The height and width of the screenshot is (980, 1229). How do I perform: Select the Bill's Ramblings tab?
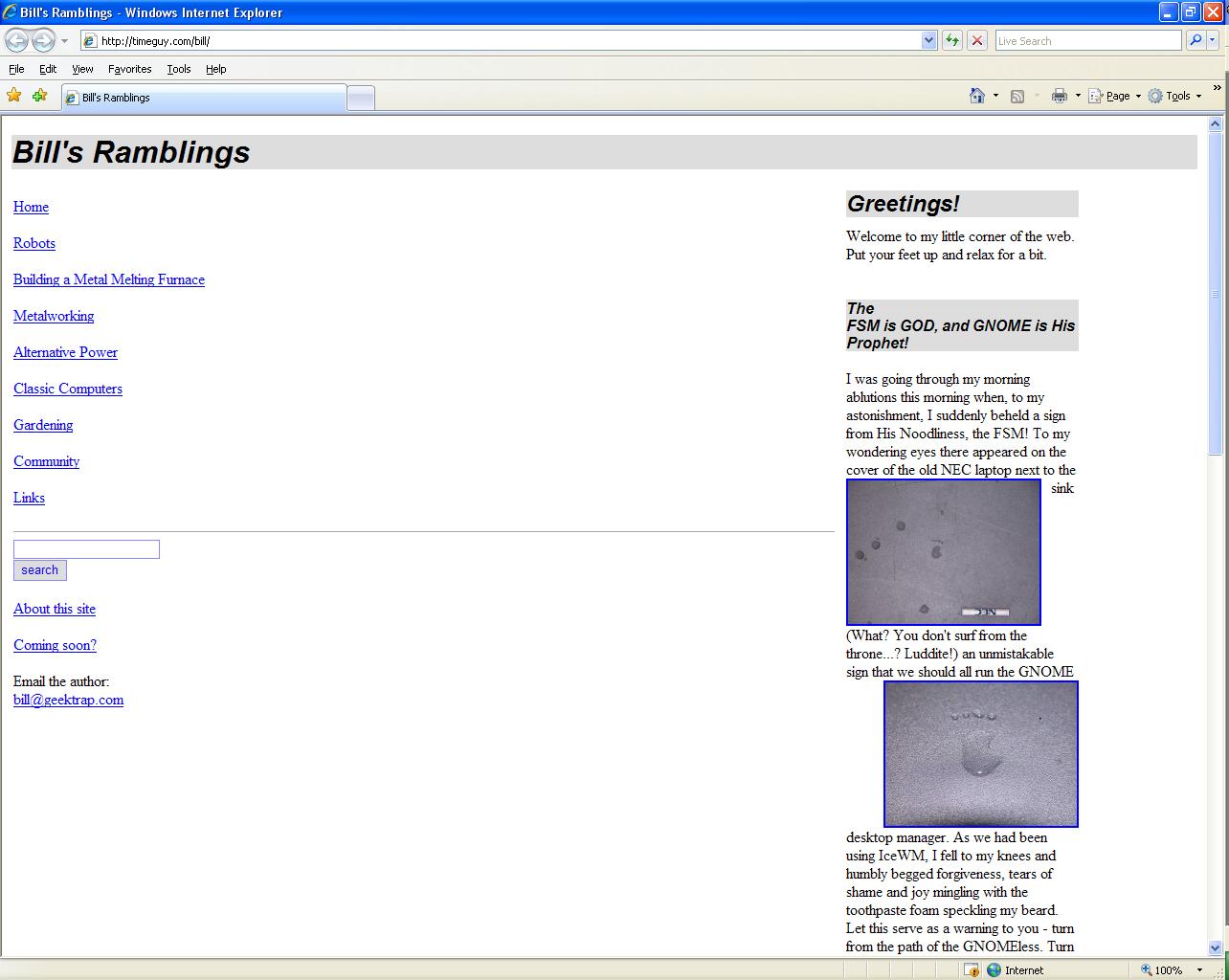coord(203,98)
